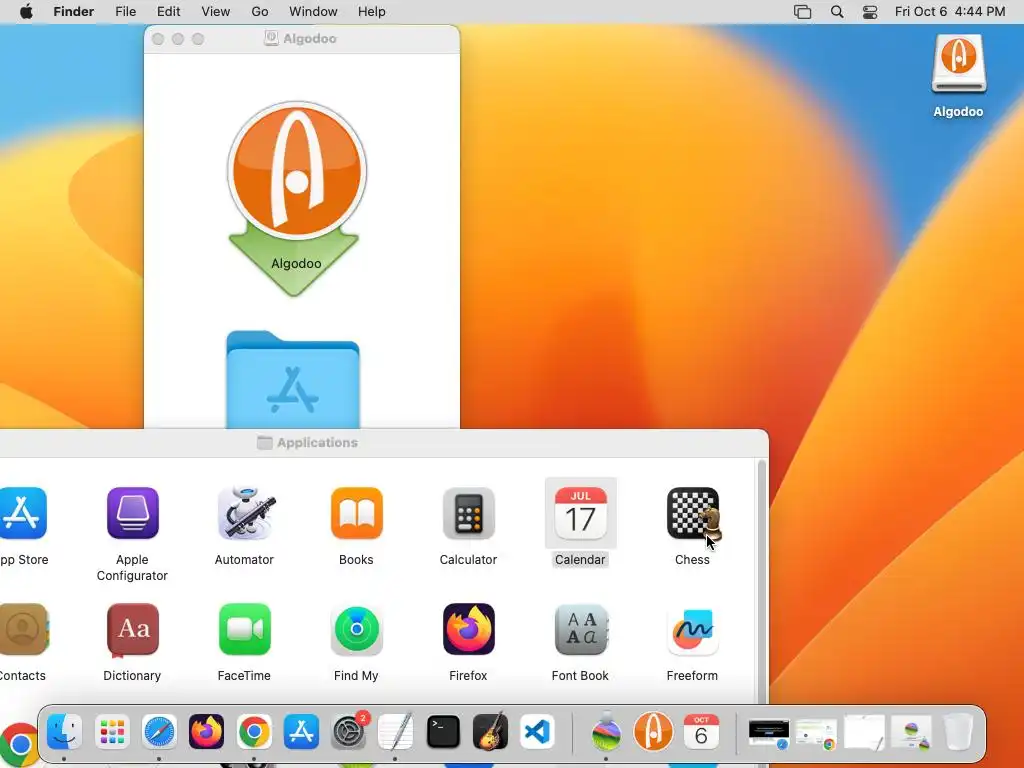Open the File menu
Screen dimensions: 1024x768
tap(125, 12)
